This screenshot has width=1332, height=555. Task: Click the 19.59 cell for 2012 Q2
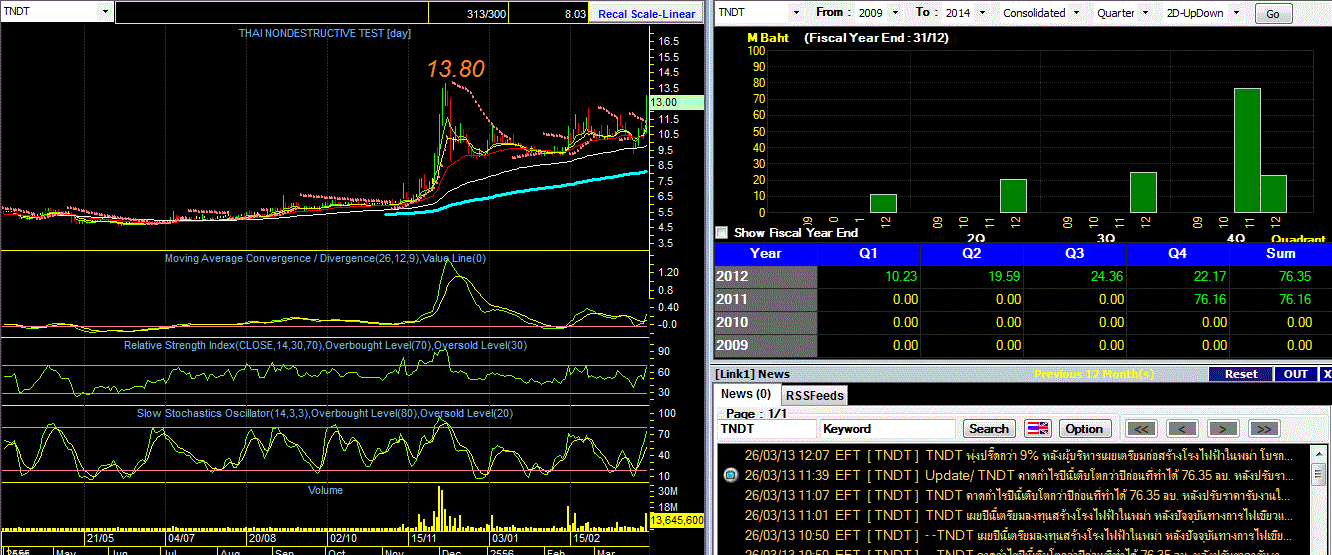tap(972, 276)
